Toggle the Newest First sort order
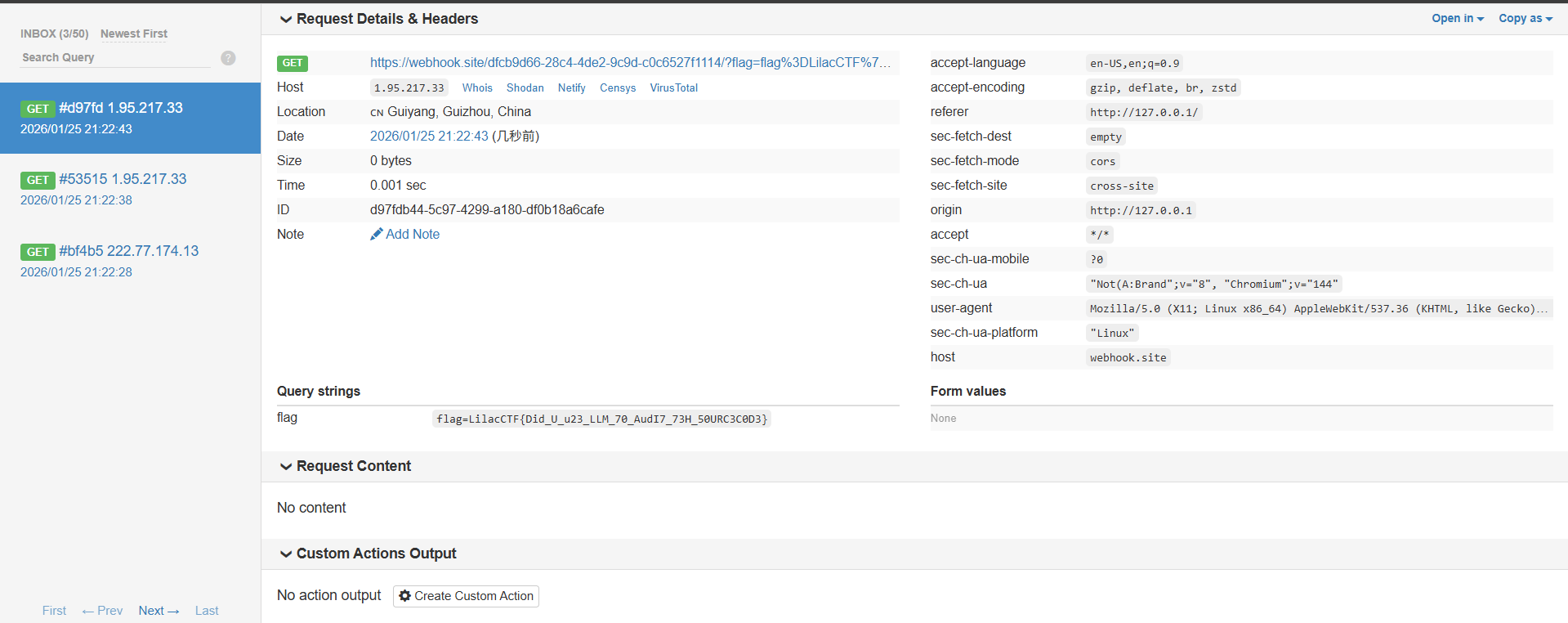This screenshot has width=1568, height=623. point(133,34)
